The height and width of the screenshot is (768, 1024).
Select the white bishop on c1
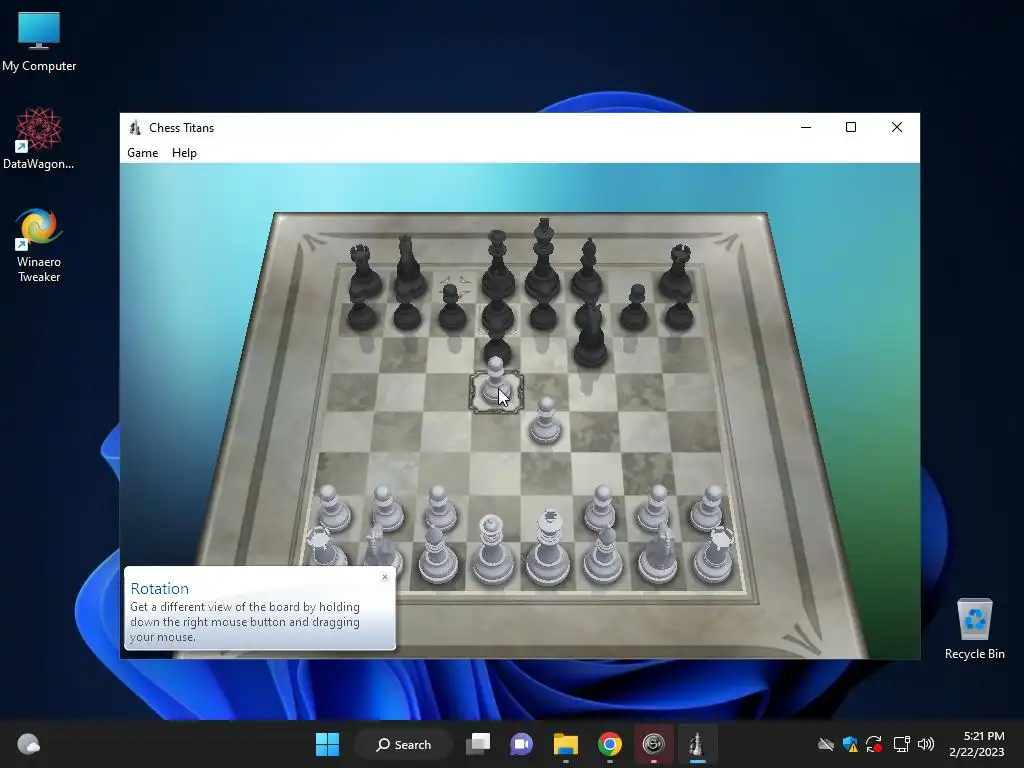pyautogui.click(x=438, y=554)
